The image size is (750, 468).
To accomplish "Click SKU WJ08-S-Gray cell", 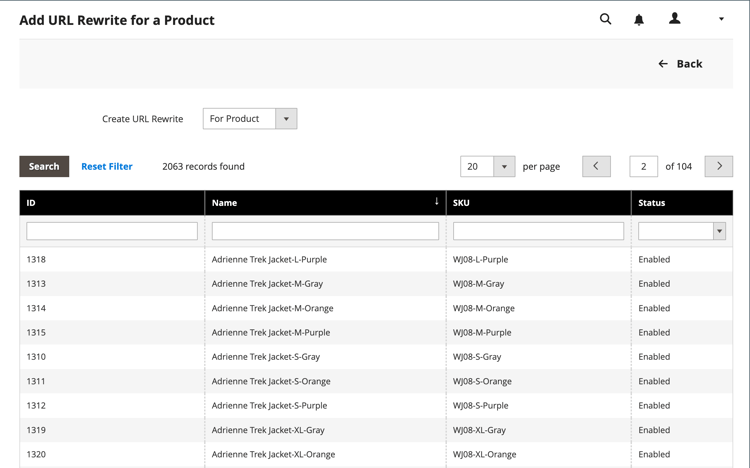I will tap(539, 357).
